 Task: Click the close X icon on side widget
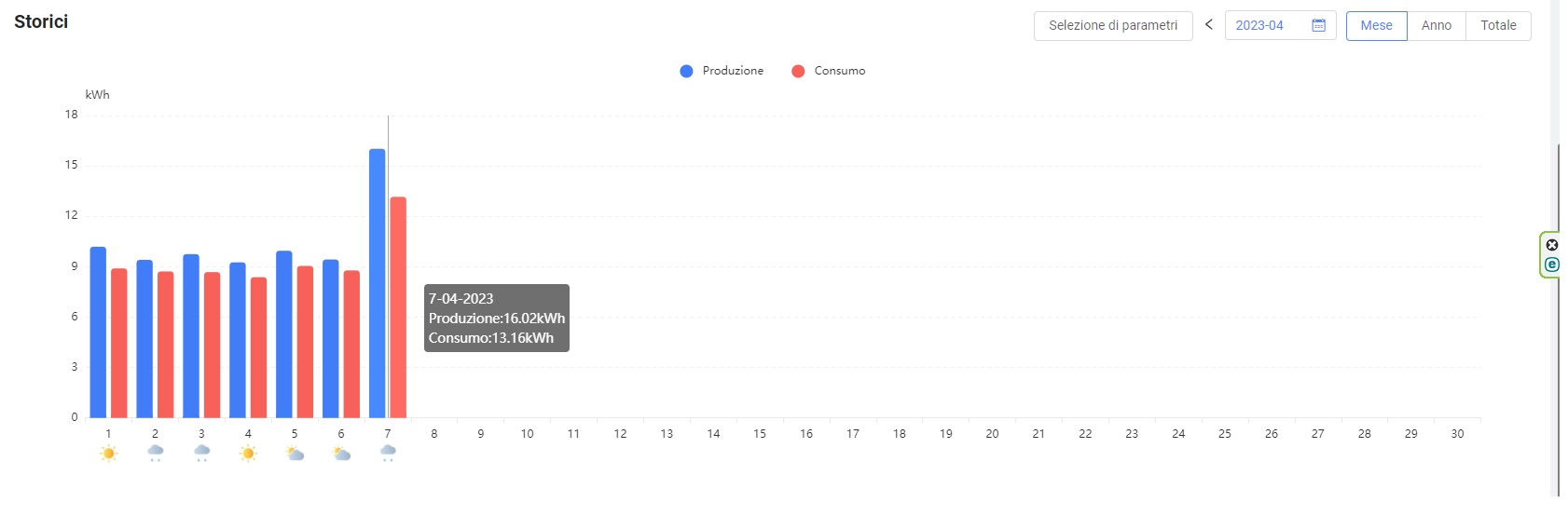pos(1552,245)
